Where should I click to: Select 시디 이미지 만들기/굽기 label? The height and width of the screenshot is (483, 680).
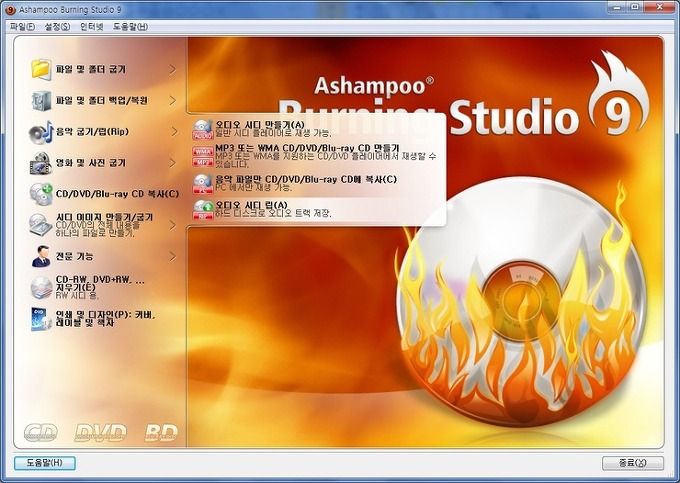click(104, 217)
